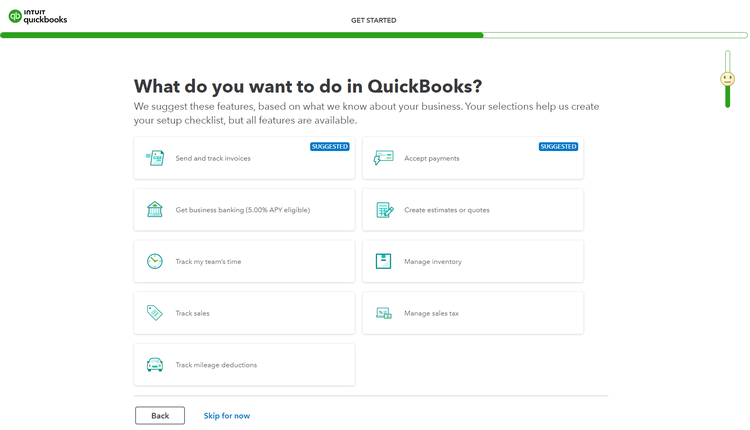
Task: Pick the Manage inventory option
Action: point(473,262)
